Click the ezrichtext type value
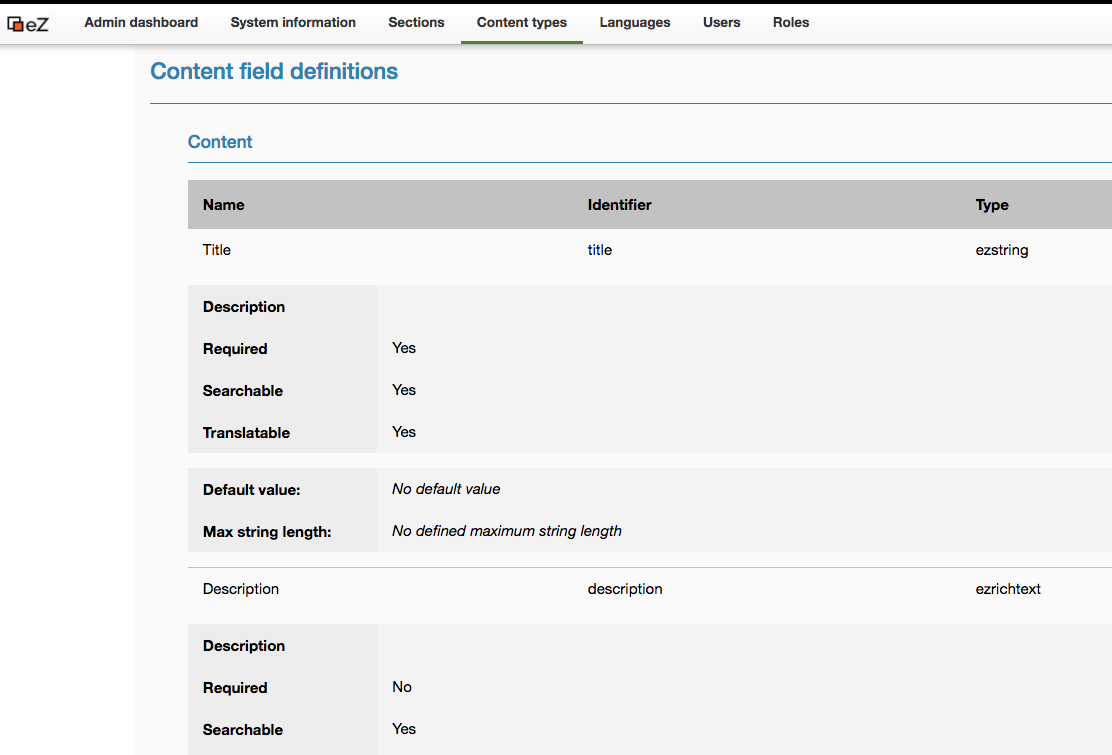The image size is (1112, 755). coord(1008,589)
